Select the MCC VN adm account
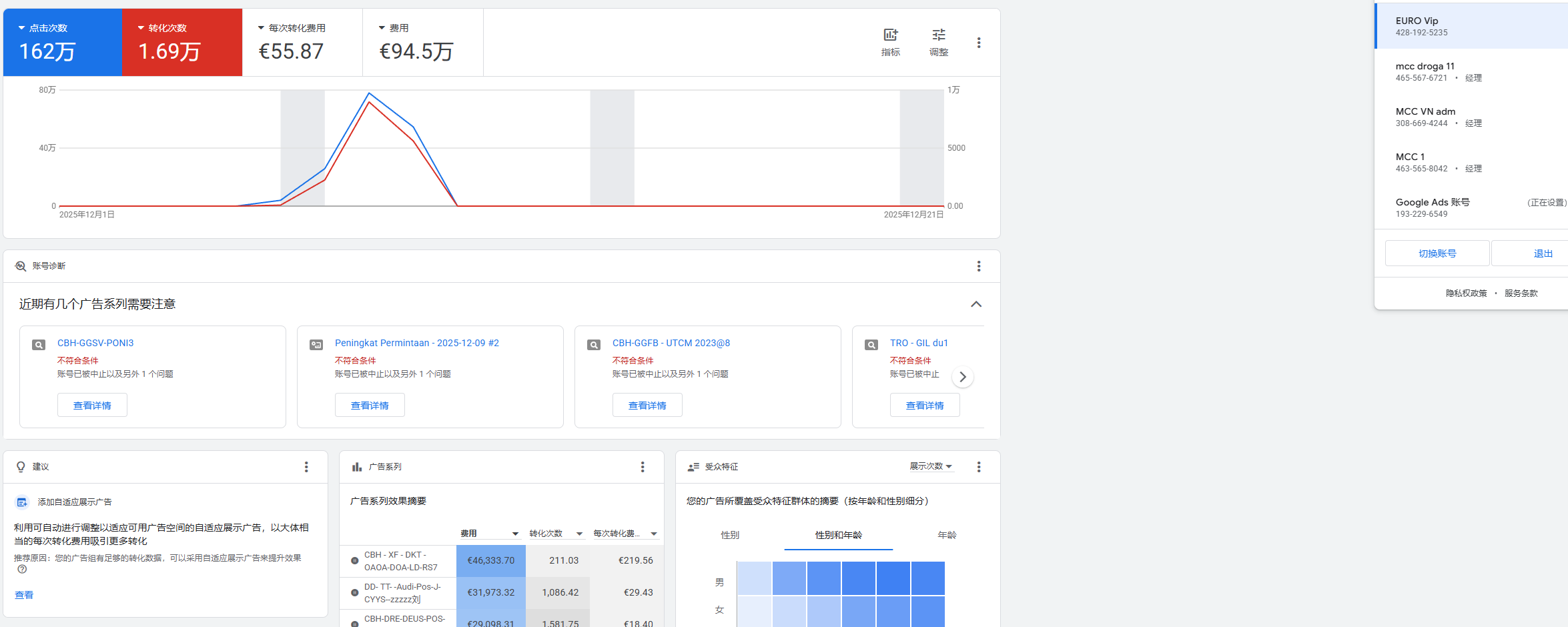Screen dimensions: 1568x627 [x=1471, y=117]
